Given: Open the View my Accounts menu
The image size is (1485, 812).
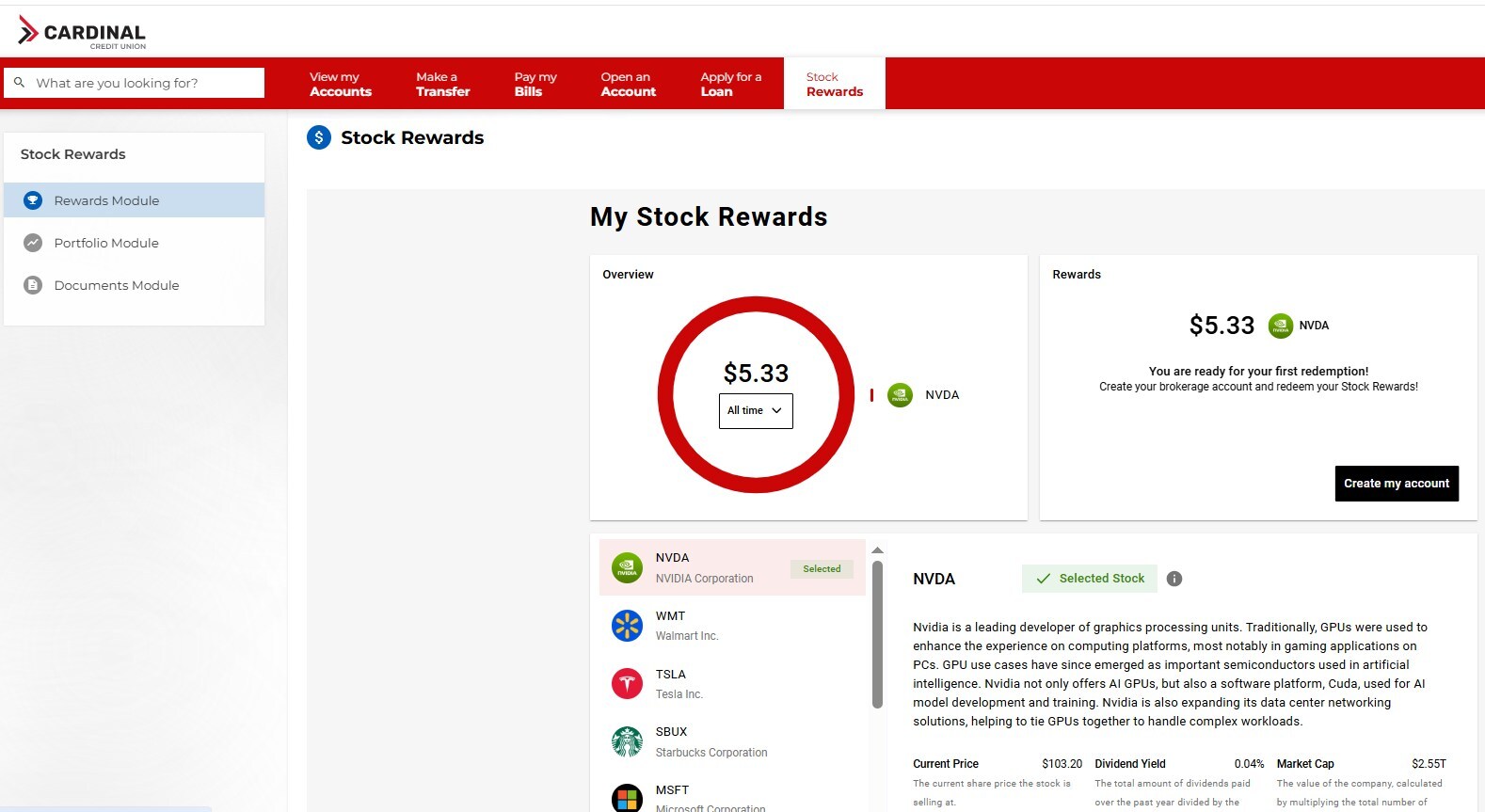Looking at the screenshot, I should 341,84.
